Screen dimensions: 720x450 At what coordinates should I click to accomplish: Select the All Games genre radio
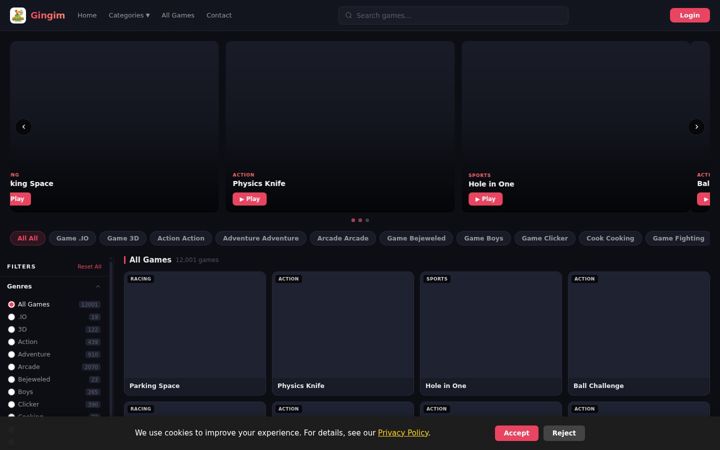pyautogui.click(x=11, y=304)
